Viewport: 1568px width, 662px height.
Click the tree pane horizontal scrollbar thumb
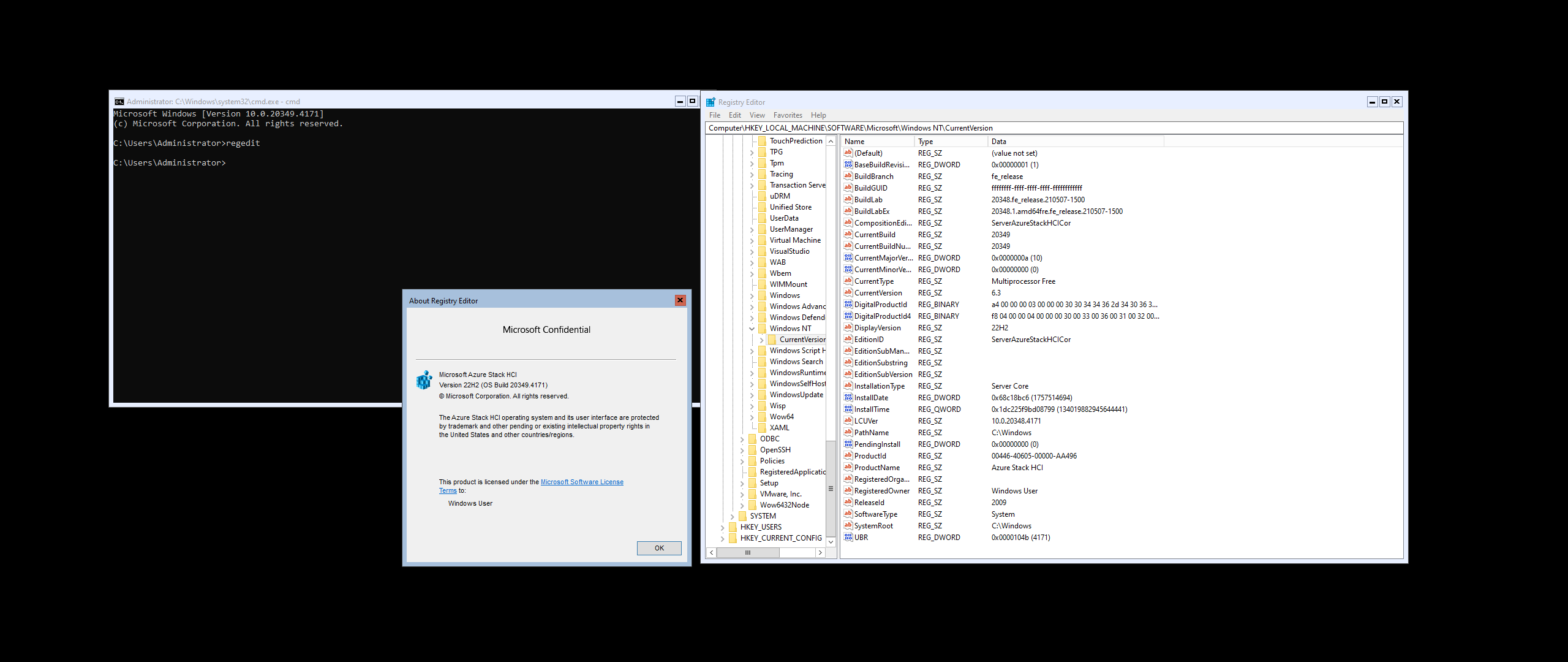(x=748, y=553)
